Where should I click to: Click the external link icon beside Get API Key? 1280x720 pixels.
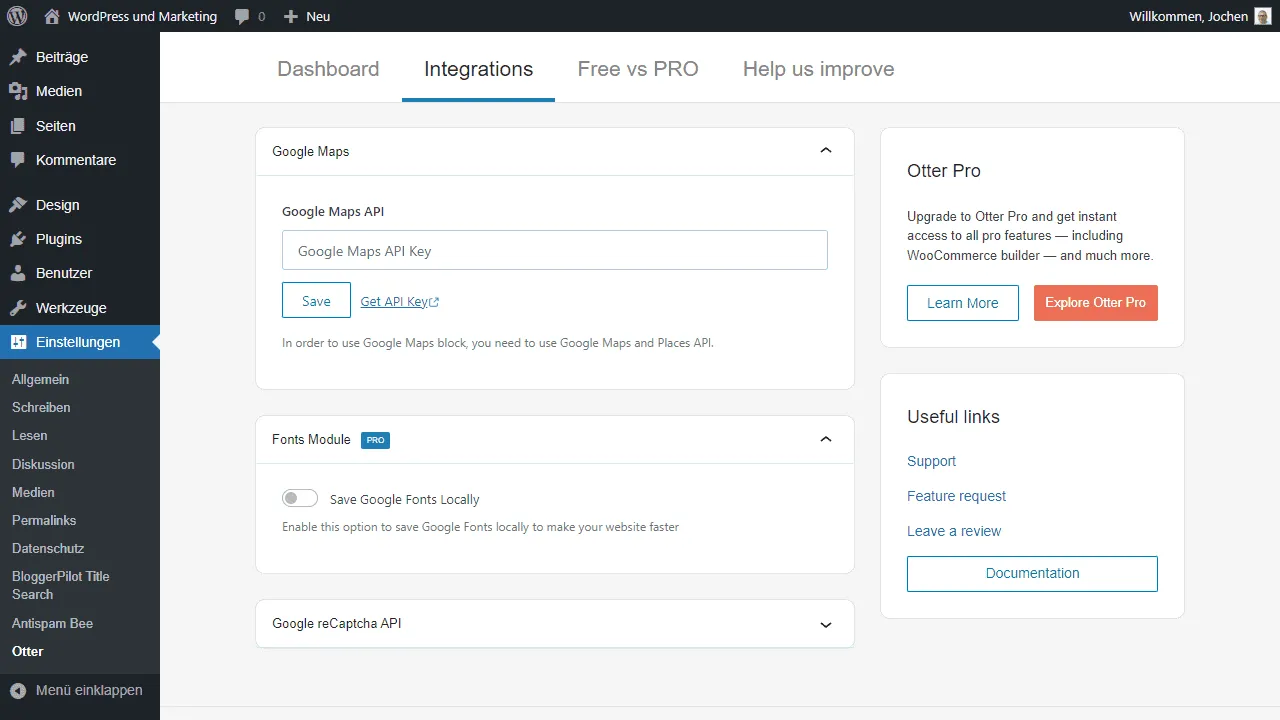pos(434,302)
